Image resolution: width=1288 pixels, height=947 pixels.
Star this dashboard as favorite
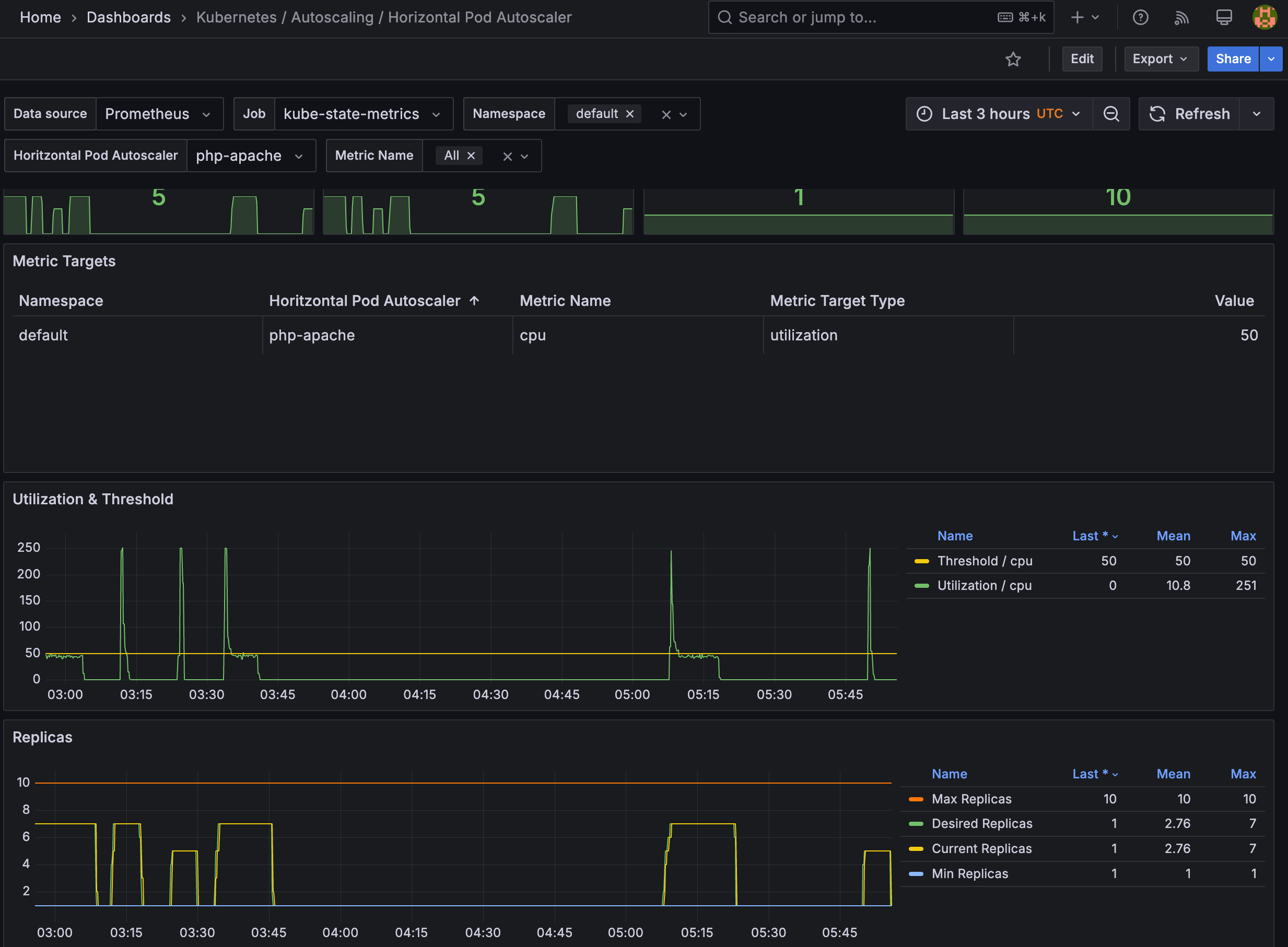[x=1013, y=59]
